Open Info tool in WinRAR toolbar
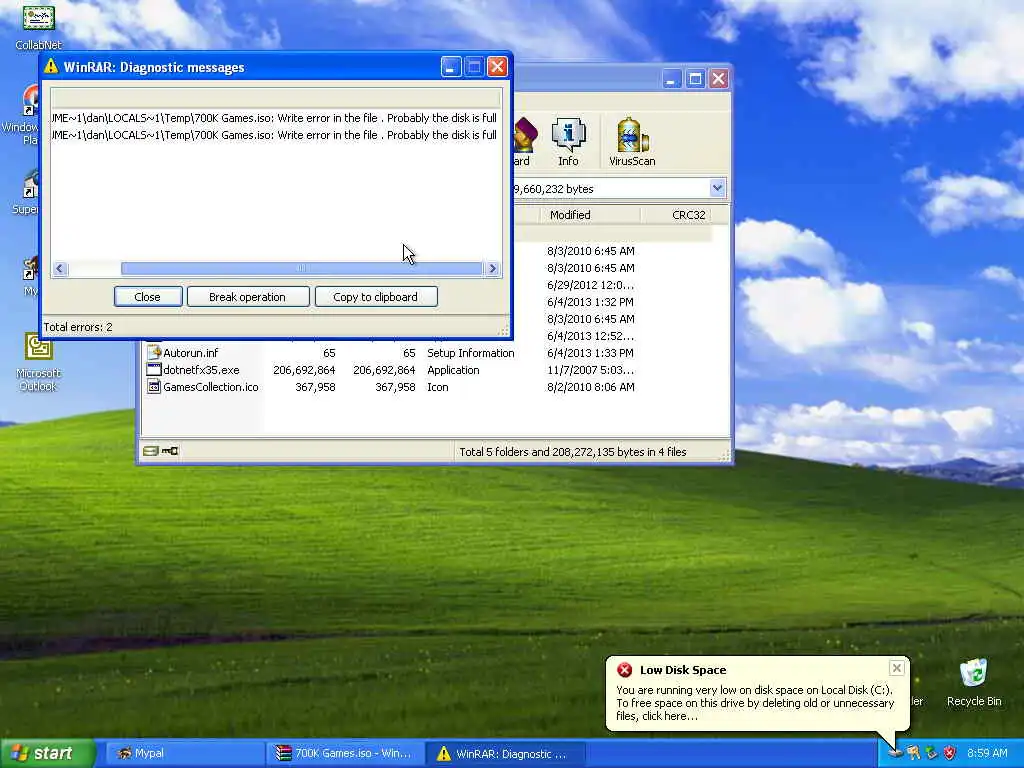The height and width of the screenshot is (768, 1024). 568,142
